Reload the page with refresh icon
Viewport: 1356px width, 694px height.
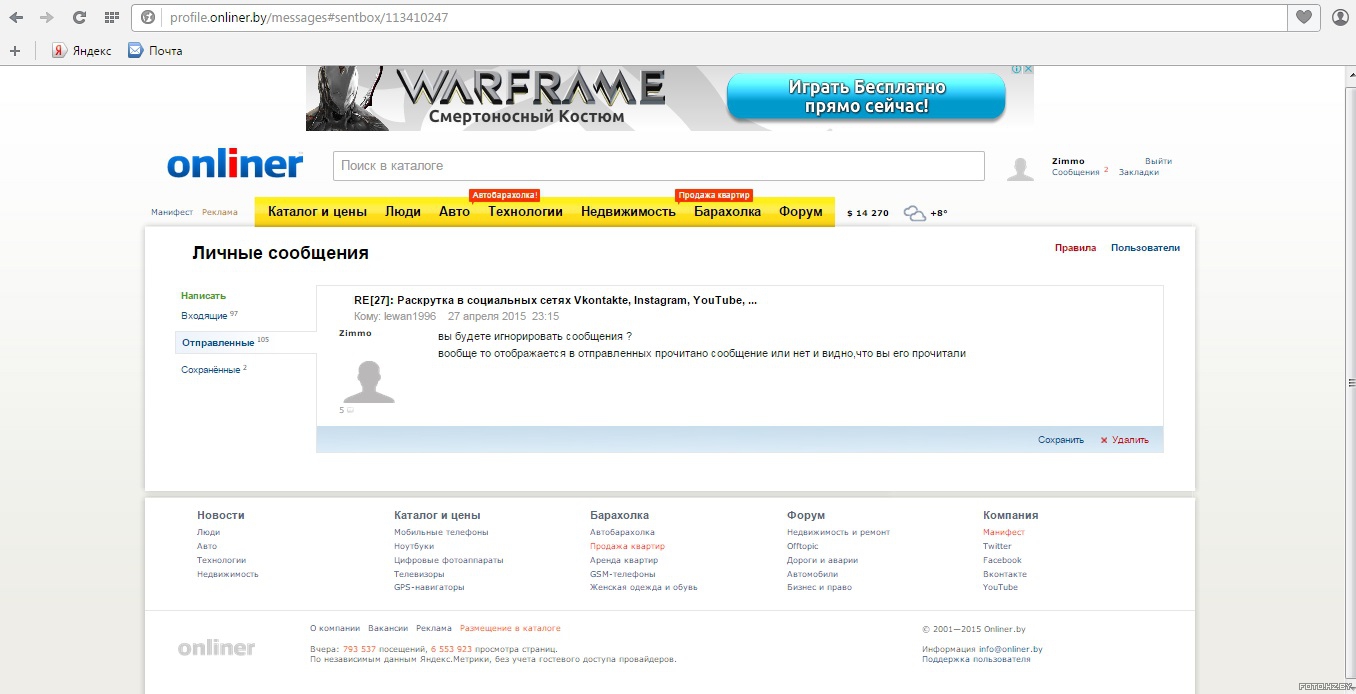coord(79,17)
